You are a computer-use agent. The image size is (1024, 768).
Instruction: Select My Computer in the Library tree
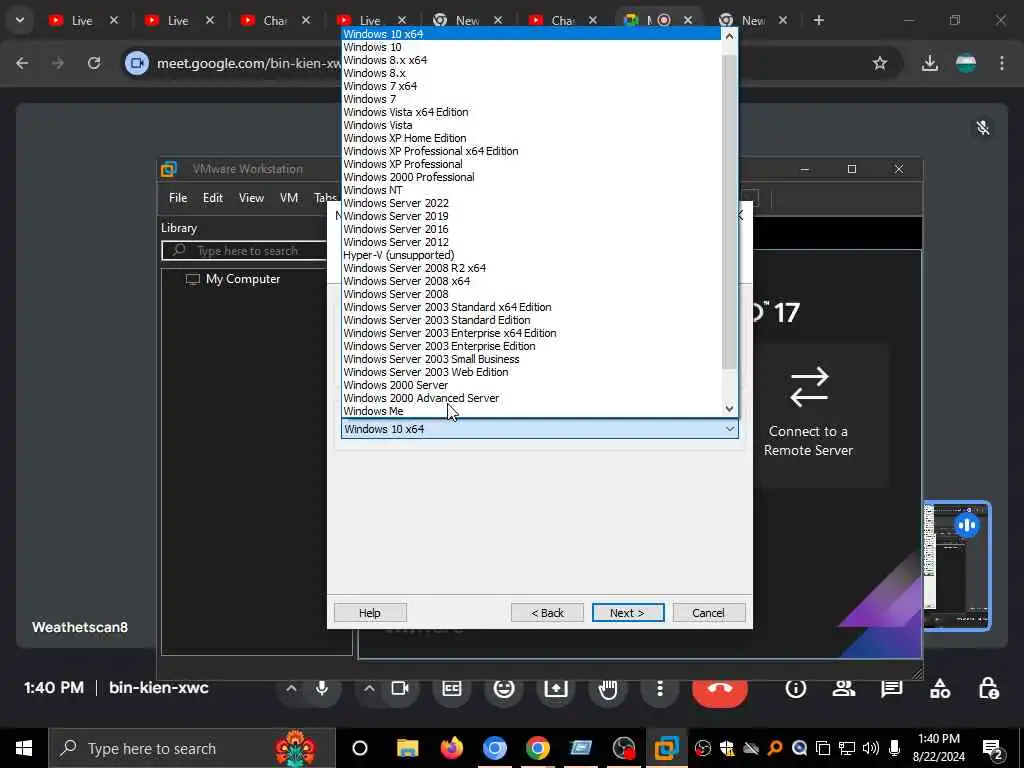pyautogui.click(x=242, y=279)
